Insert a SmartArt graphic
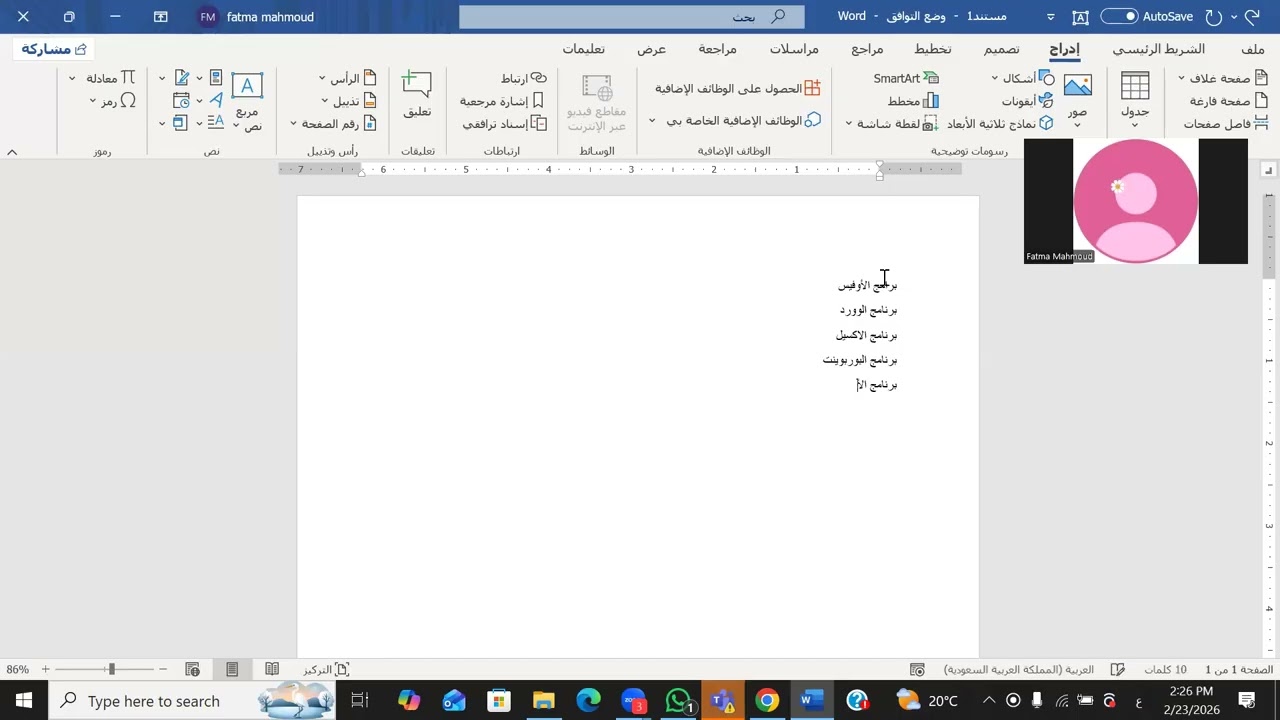This screenshot has width=1280, height=720. click(x=905, y=78)
